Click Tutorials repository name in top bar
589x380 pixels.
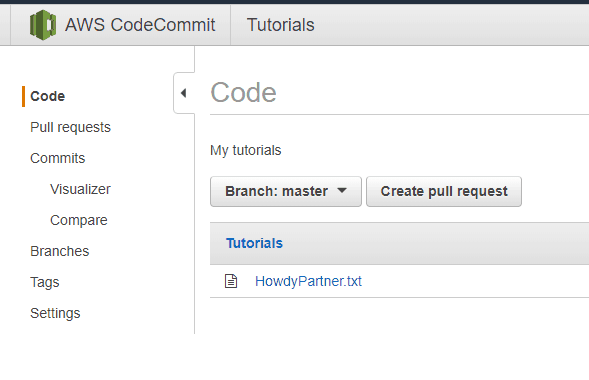pos(281,25)
